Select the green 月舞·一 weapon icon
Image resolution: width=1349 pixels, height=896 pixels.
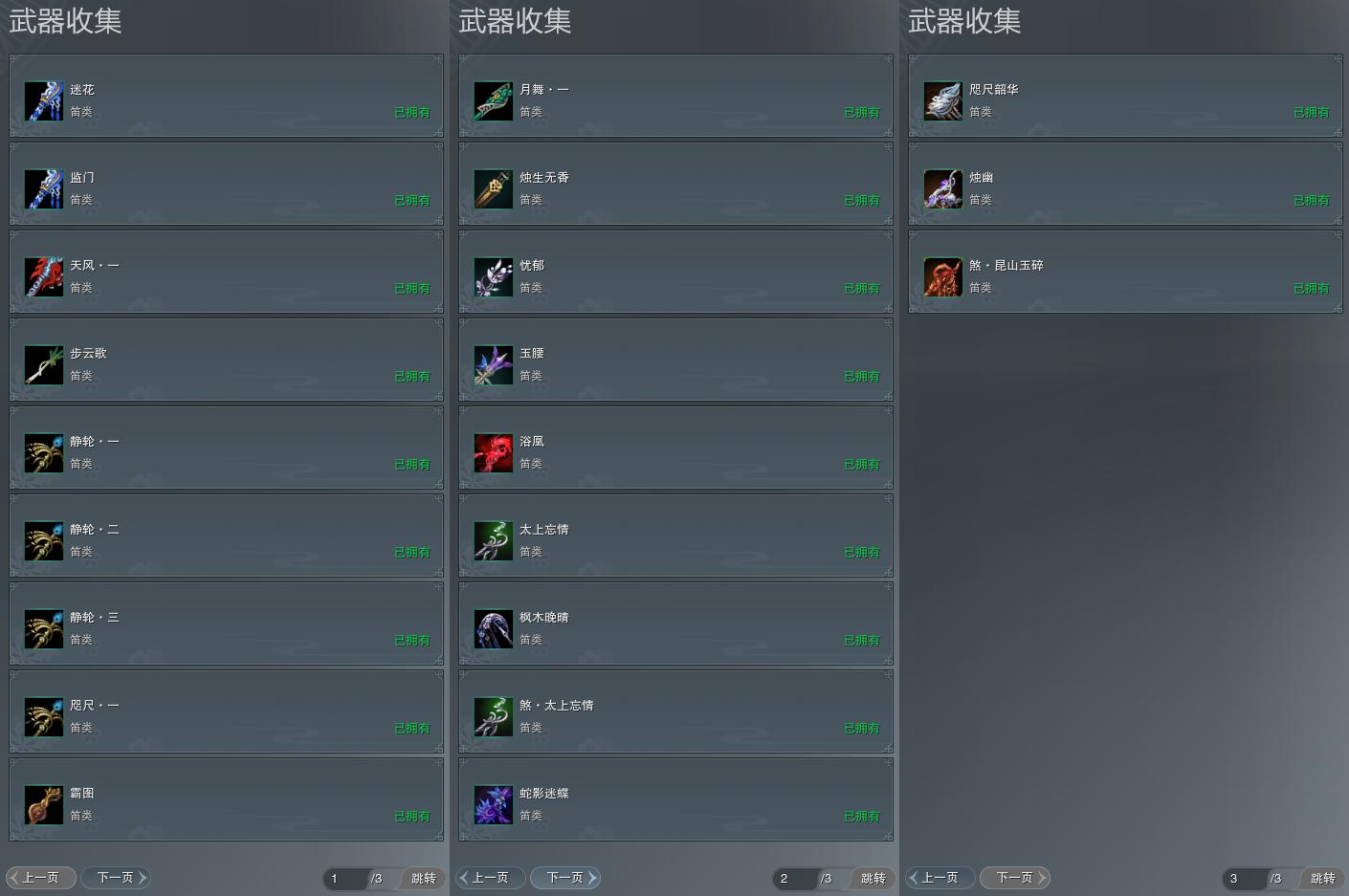(x=494, y=100)
